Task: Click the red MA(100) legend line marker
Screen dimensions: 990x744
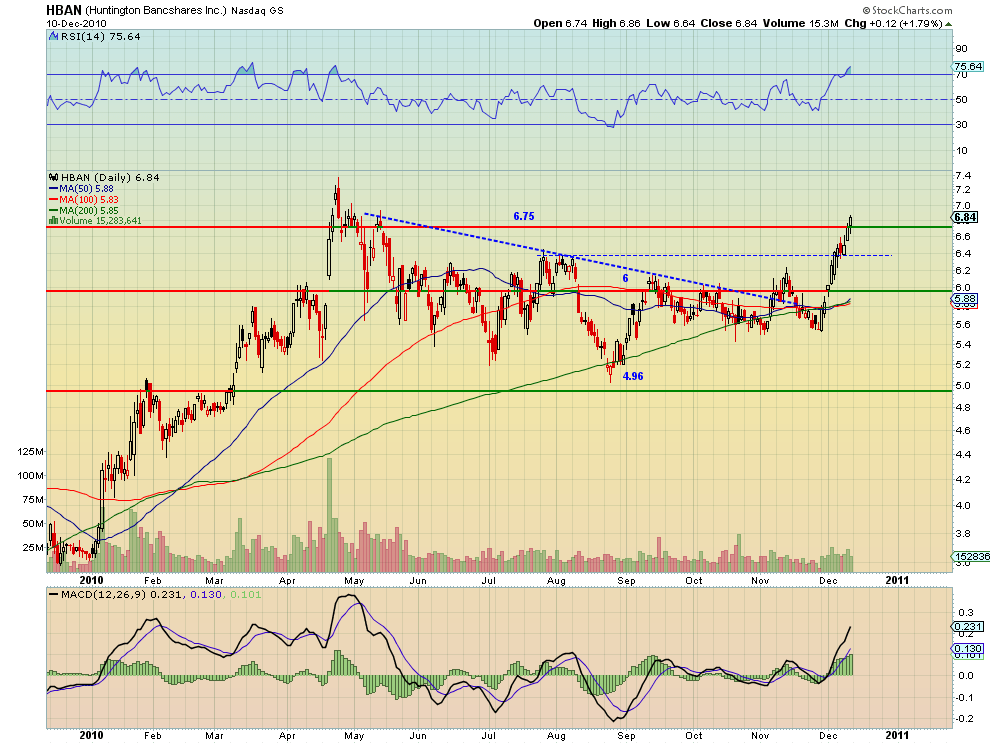Action: [54, 200]
